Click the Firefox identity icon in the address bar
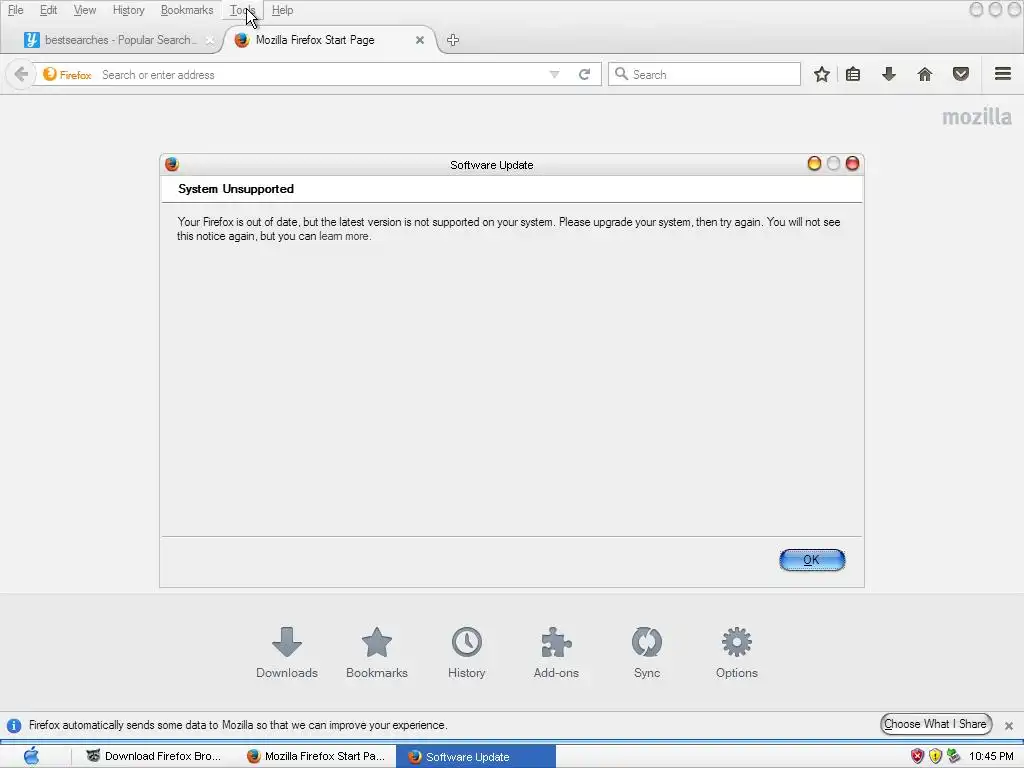The width and height of the screenshot is (1024, 768). click(x=50, y=74)
